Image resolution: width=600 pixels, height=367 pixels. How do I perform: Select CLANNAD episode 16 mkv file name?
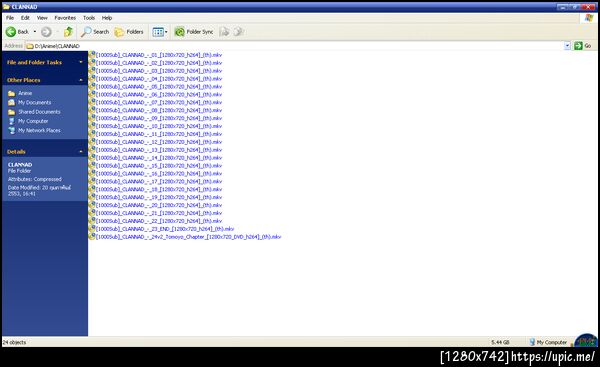(159, 174)
